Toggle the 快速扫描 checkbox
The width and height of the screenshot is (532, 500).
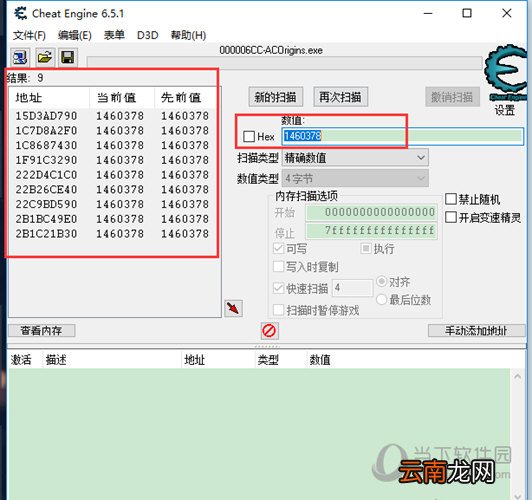[279, 288]
